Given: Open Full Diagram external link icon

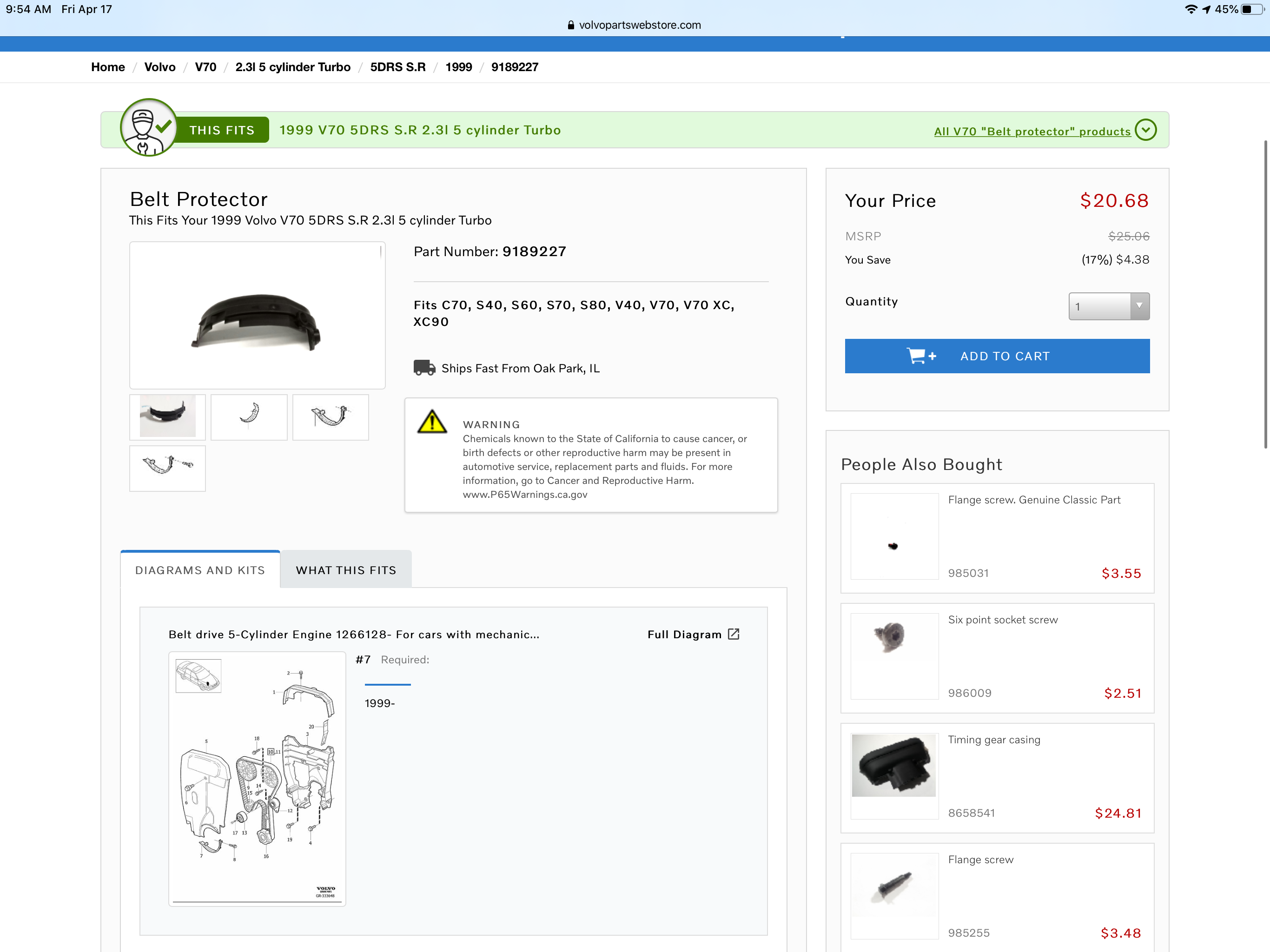Looking at the screenshot, I should (733, 634).
